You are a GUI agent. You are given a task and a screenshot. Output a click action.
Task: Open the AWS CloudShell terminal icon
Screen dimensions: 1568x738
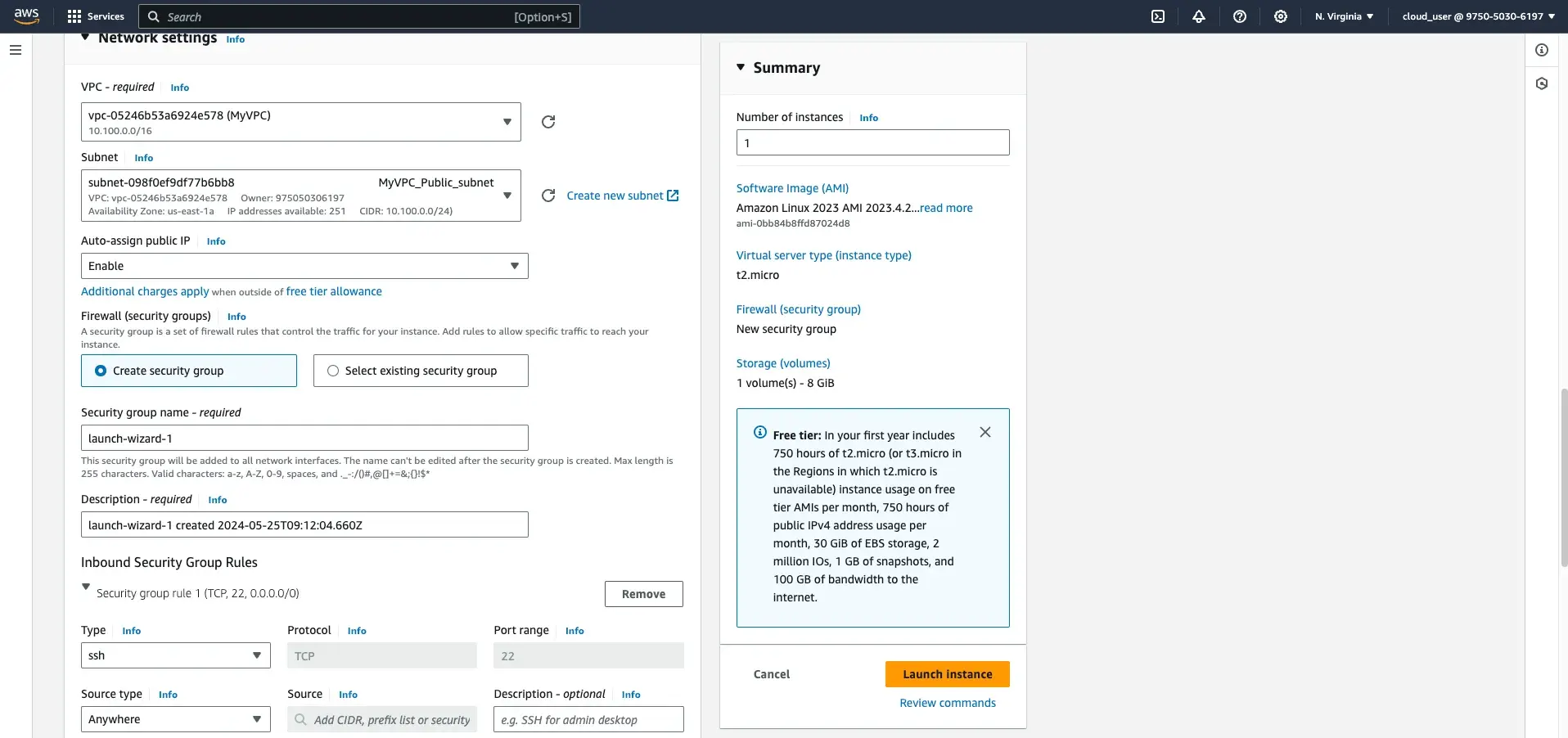[x=1157, y=16]
